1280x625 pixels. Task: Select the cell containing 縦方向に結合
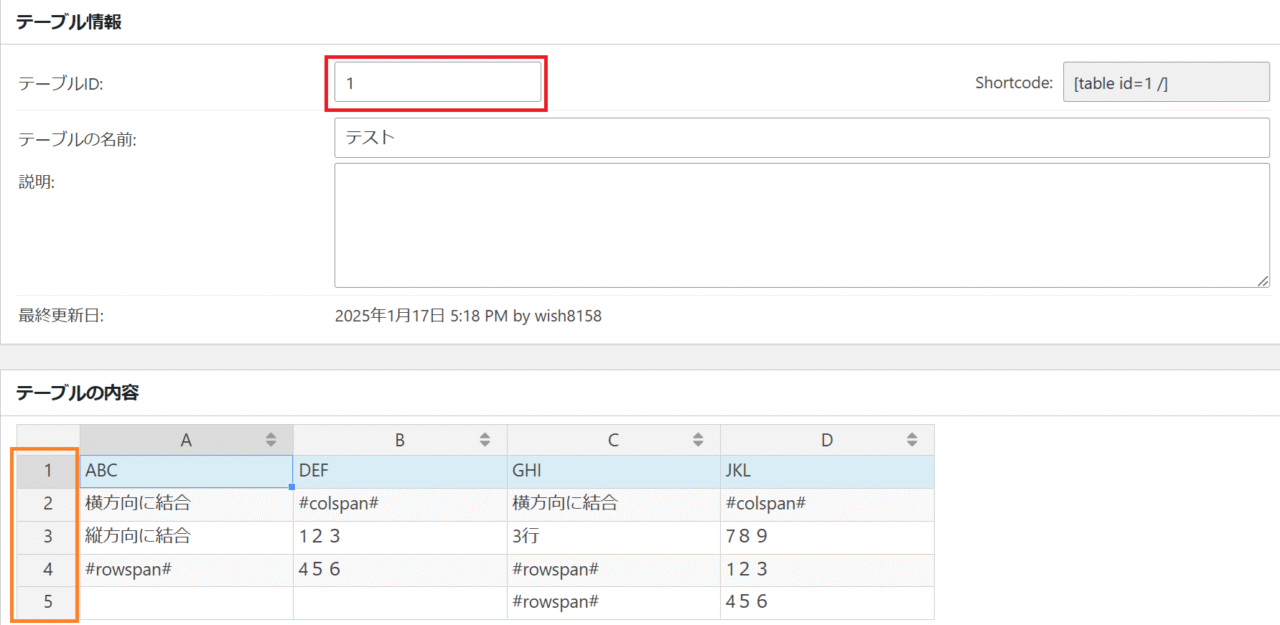[x=186, y=537]
